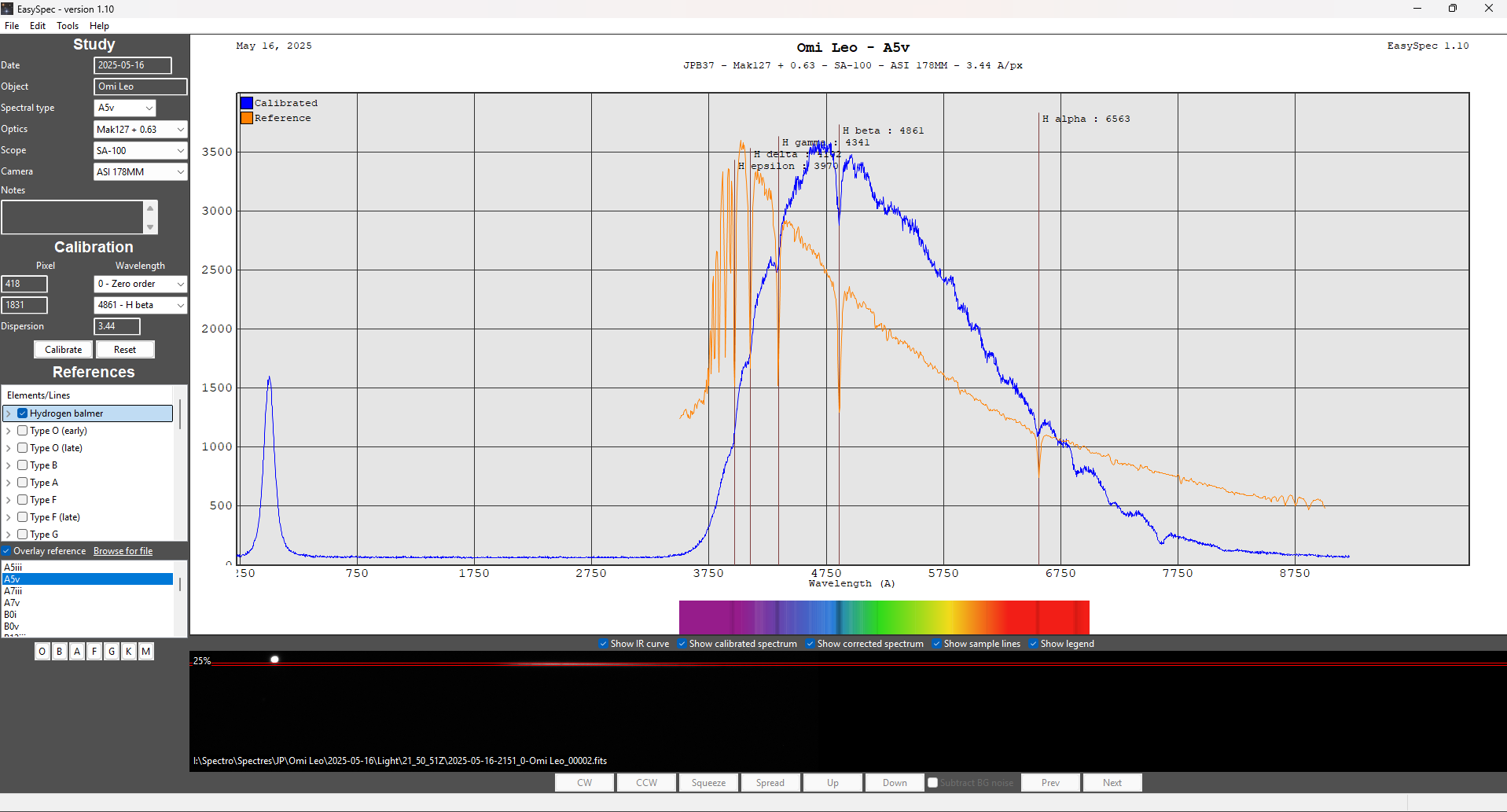Expand the Hydrogen balmer tree node
Image resolution: width=1507 pixels, height=812 pixels.
(9, 413)
